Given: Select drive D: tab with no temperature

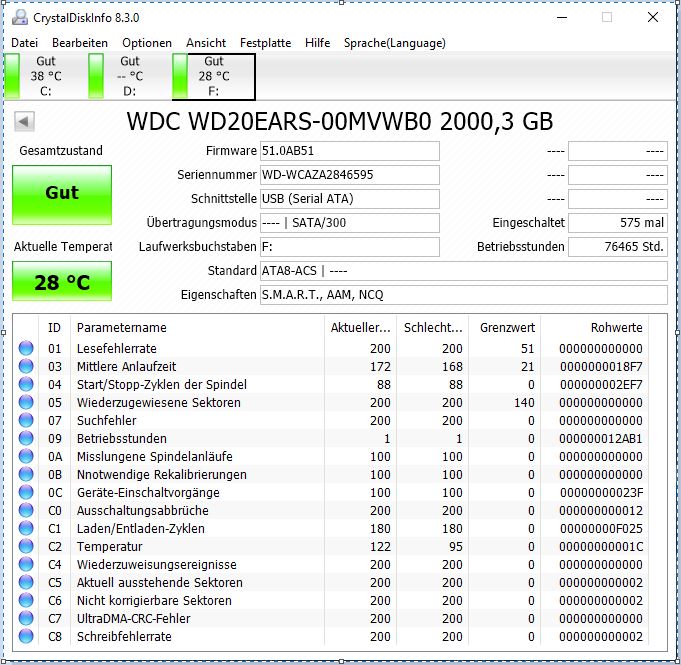Looking at the screenshot, I should [x=129, y=76].
